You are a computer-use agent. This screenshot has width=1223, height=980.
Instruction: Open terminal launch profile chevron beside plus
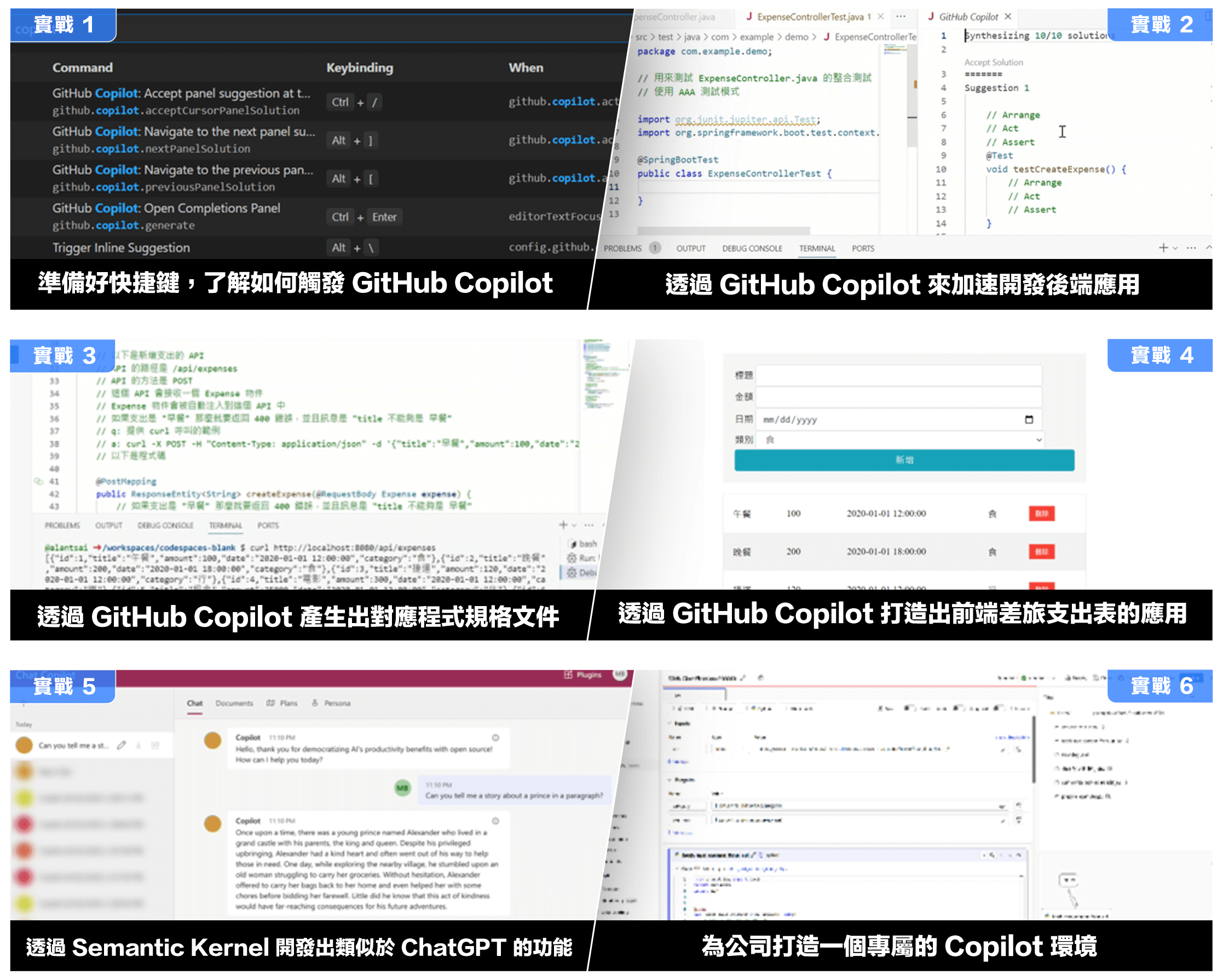point(1175,248)
